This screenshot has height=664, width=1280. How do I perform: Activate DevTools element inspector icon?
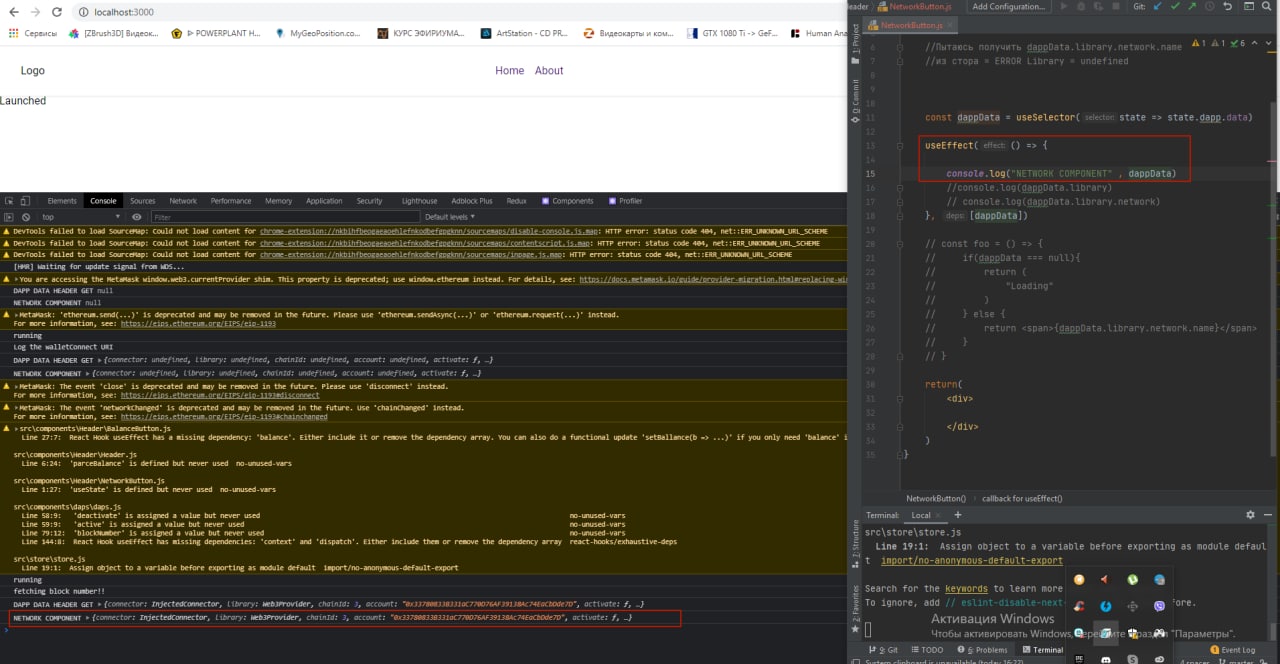tap(10, 201)
